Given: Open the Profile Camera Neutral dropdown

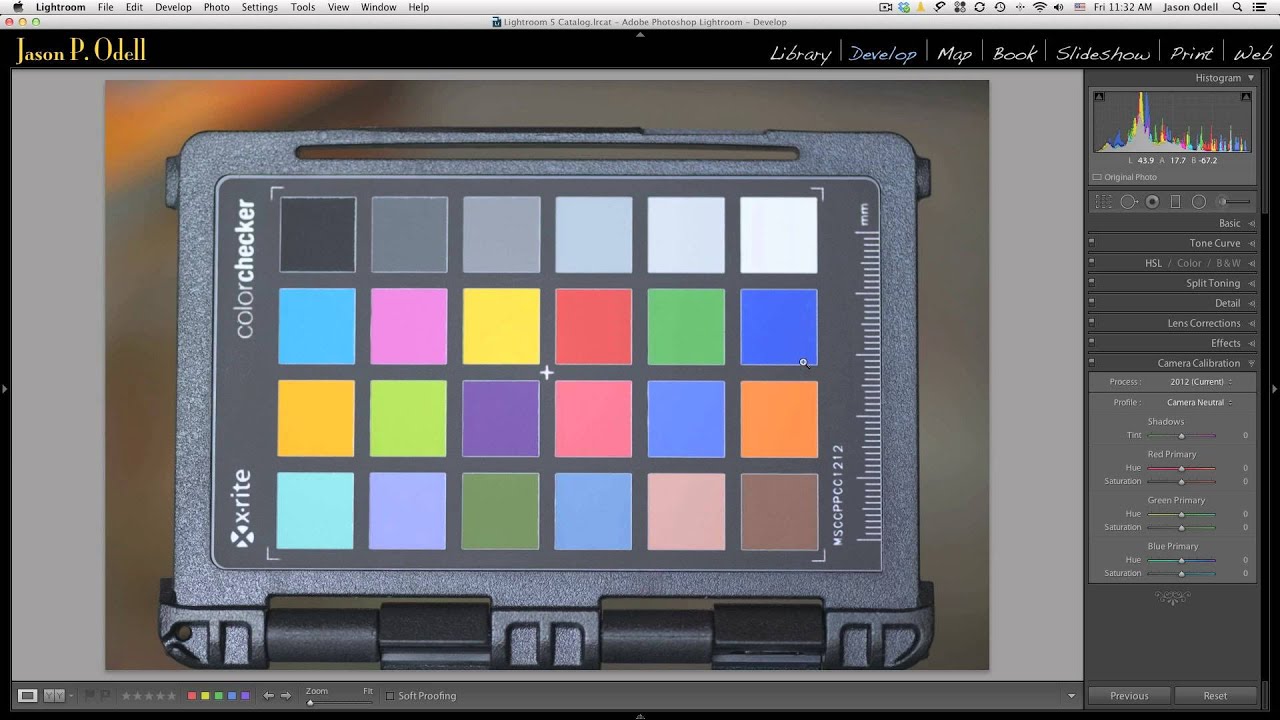Looking at the screenshot, I should coord(1199,402).
